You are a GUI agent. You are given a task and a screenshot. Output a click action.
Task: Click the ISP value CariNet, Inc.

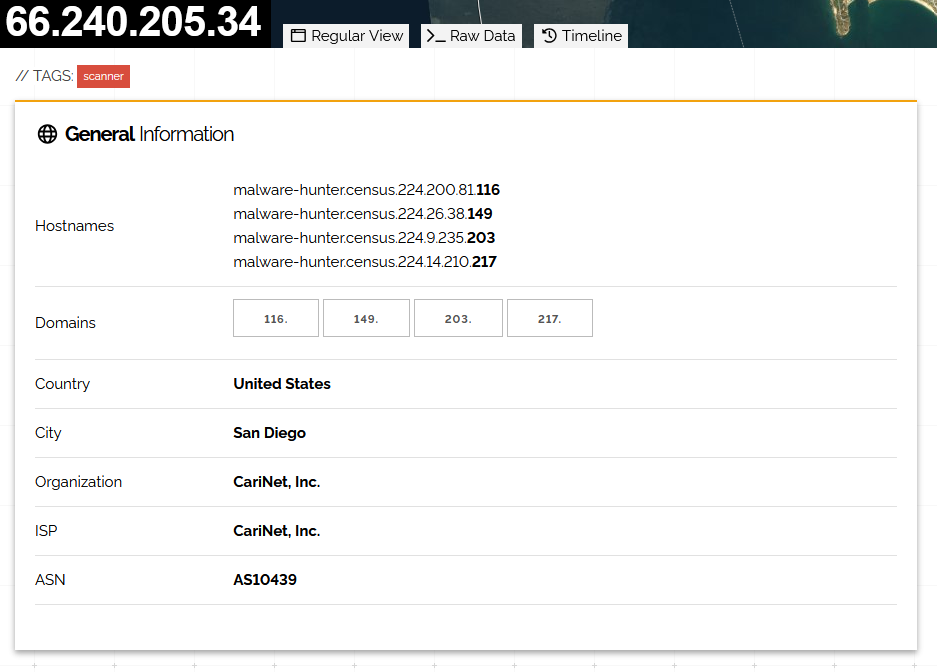(277, 530)
